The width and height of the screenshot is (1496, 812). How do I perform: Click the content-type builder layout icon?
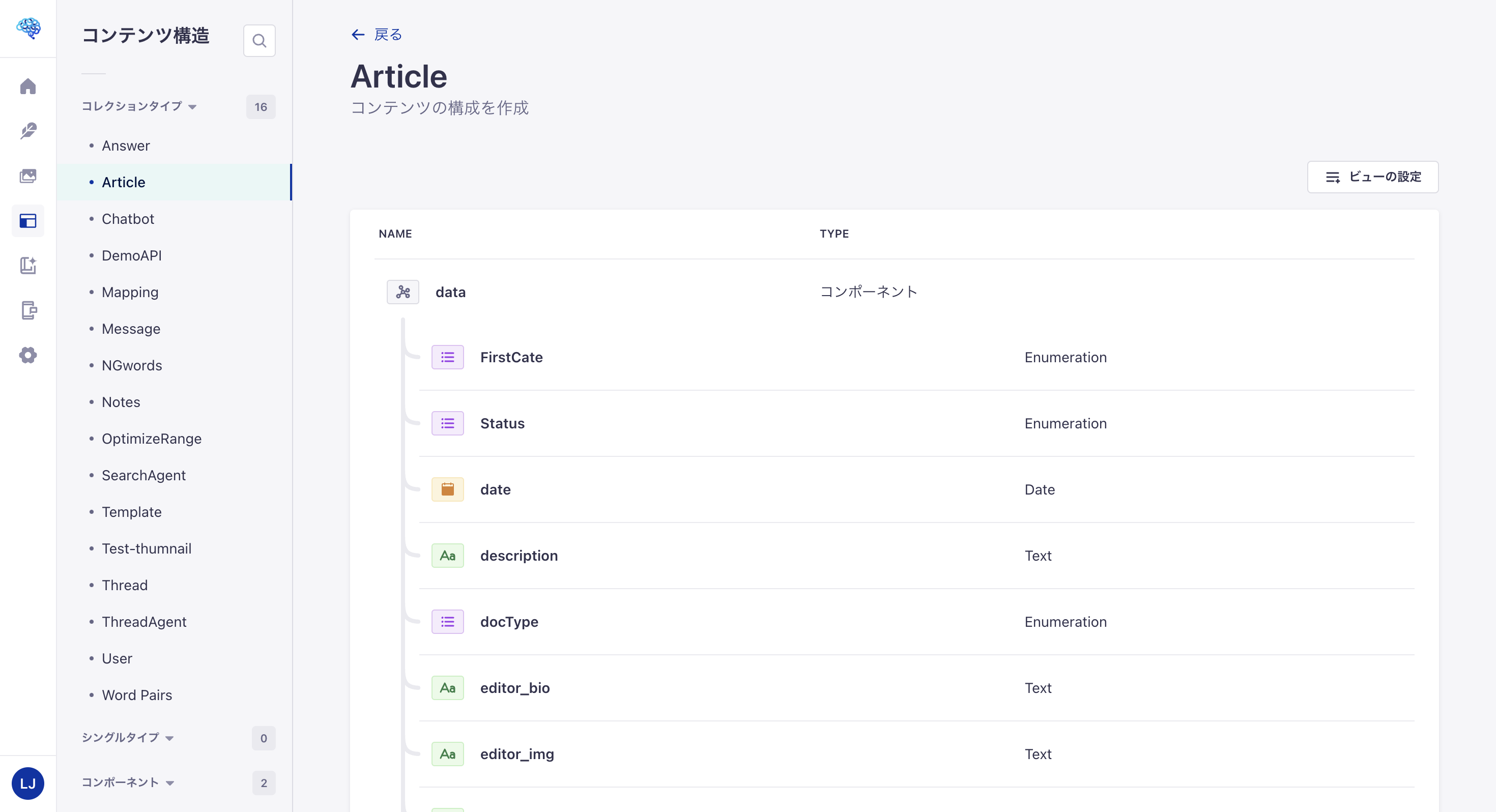pos(28,221)
